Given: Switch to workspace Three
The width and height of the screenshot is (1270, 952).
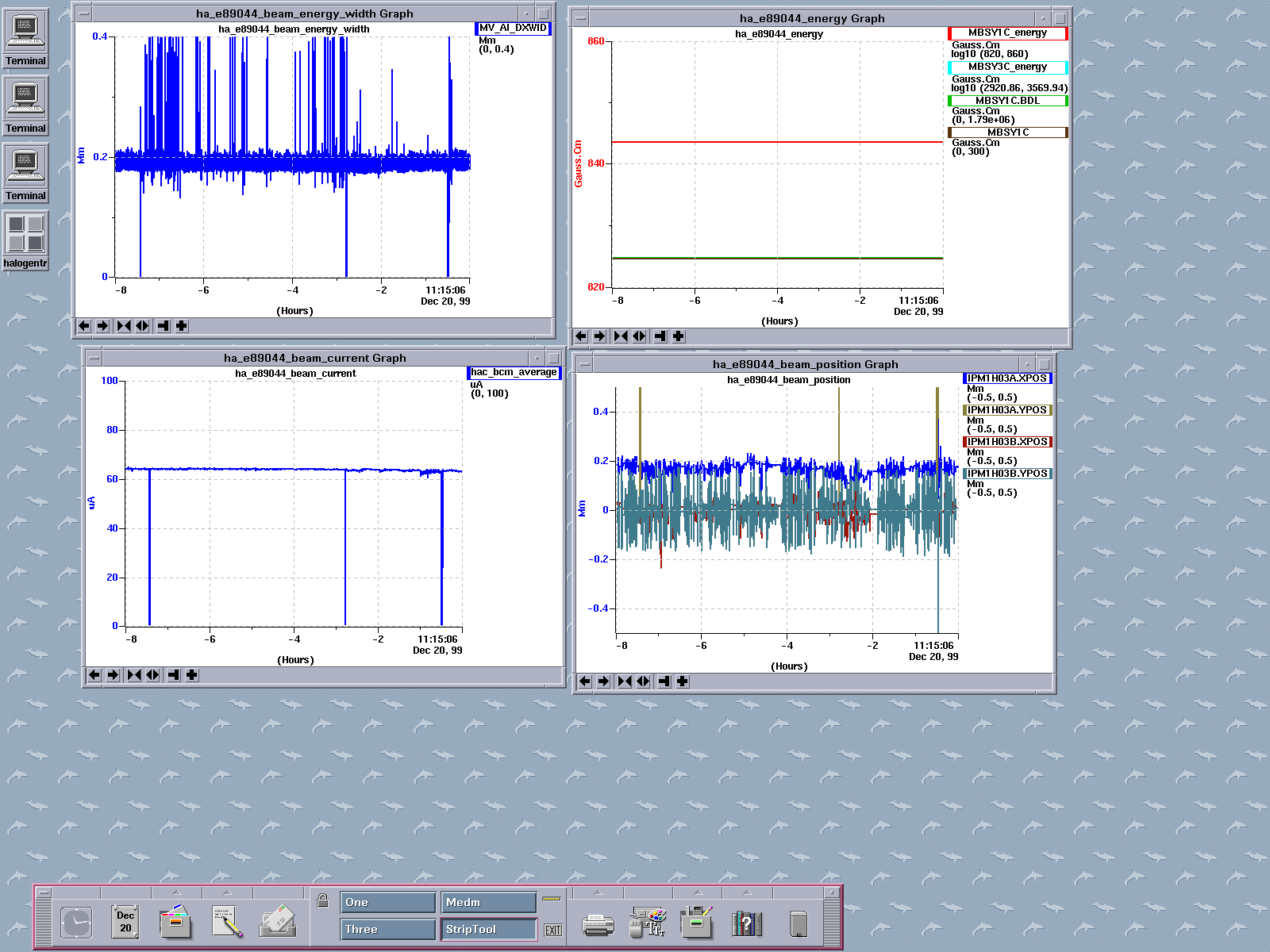Looking at the screenshot, I should (x=388, y=929).
